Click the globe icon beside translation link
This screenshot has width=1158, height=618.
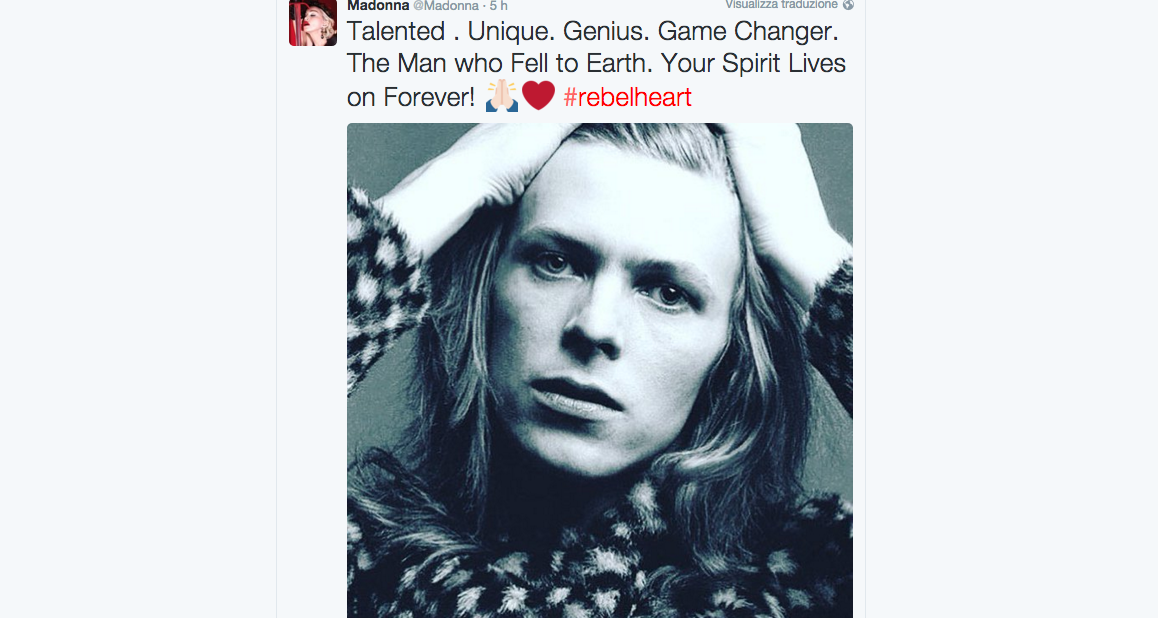pos(848,5)
